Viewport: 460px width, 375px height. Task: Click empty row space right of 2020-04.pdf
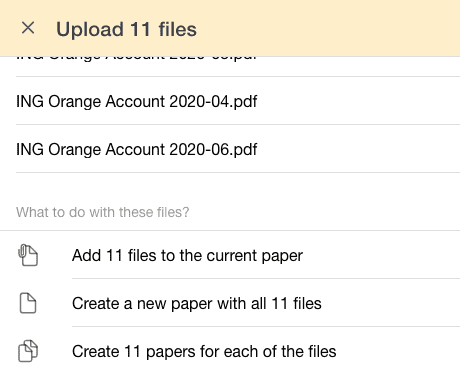(358, 101)
